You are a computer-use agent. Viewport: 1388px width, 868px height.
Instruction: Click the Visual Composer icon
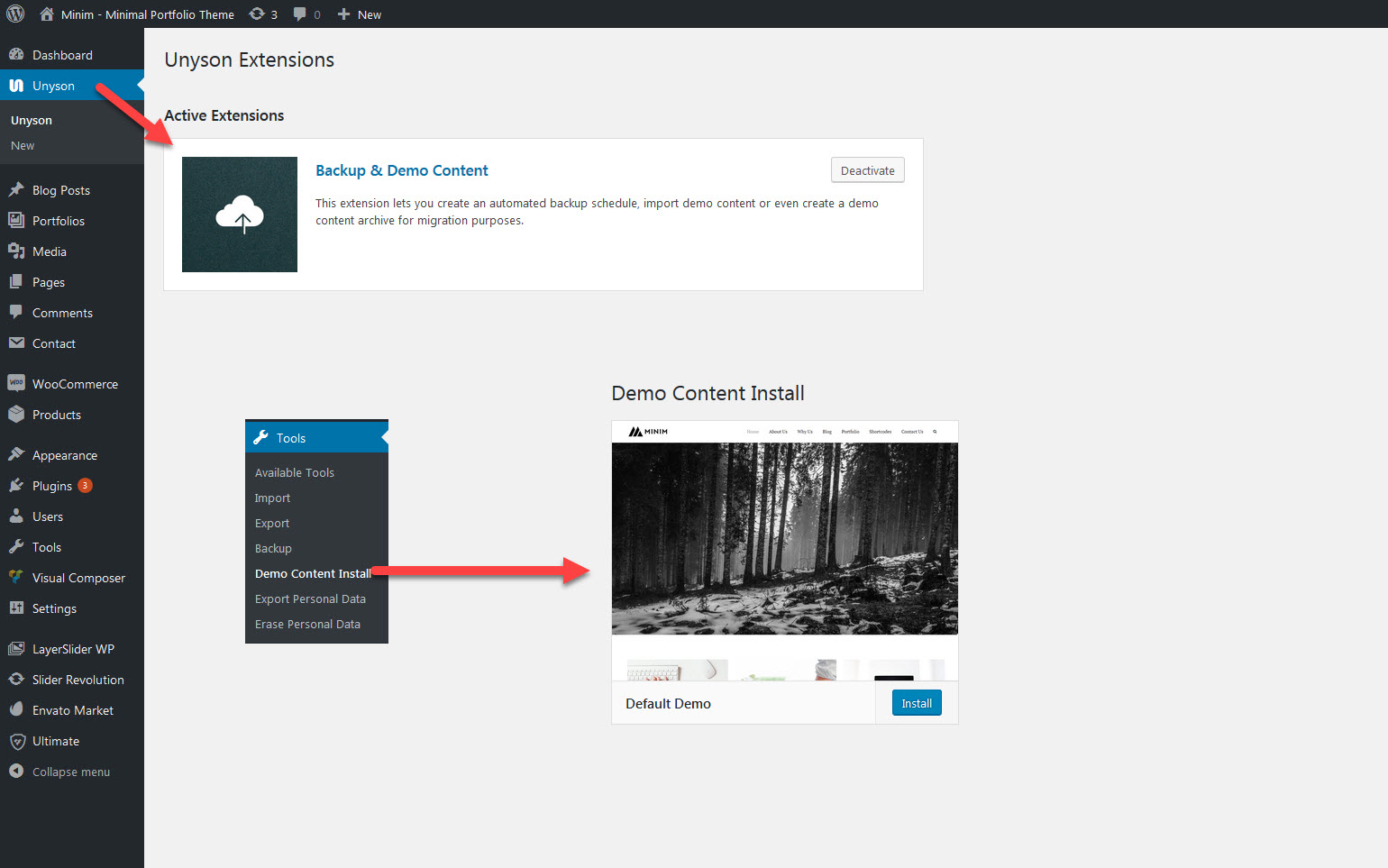click(x=16, y=578)
